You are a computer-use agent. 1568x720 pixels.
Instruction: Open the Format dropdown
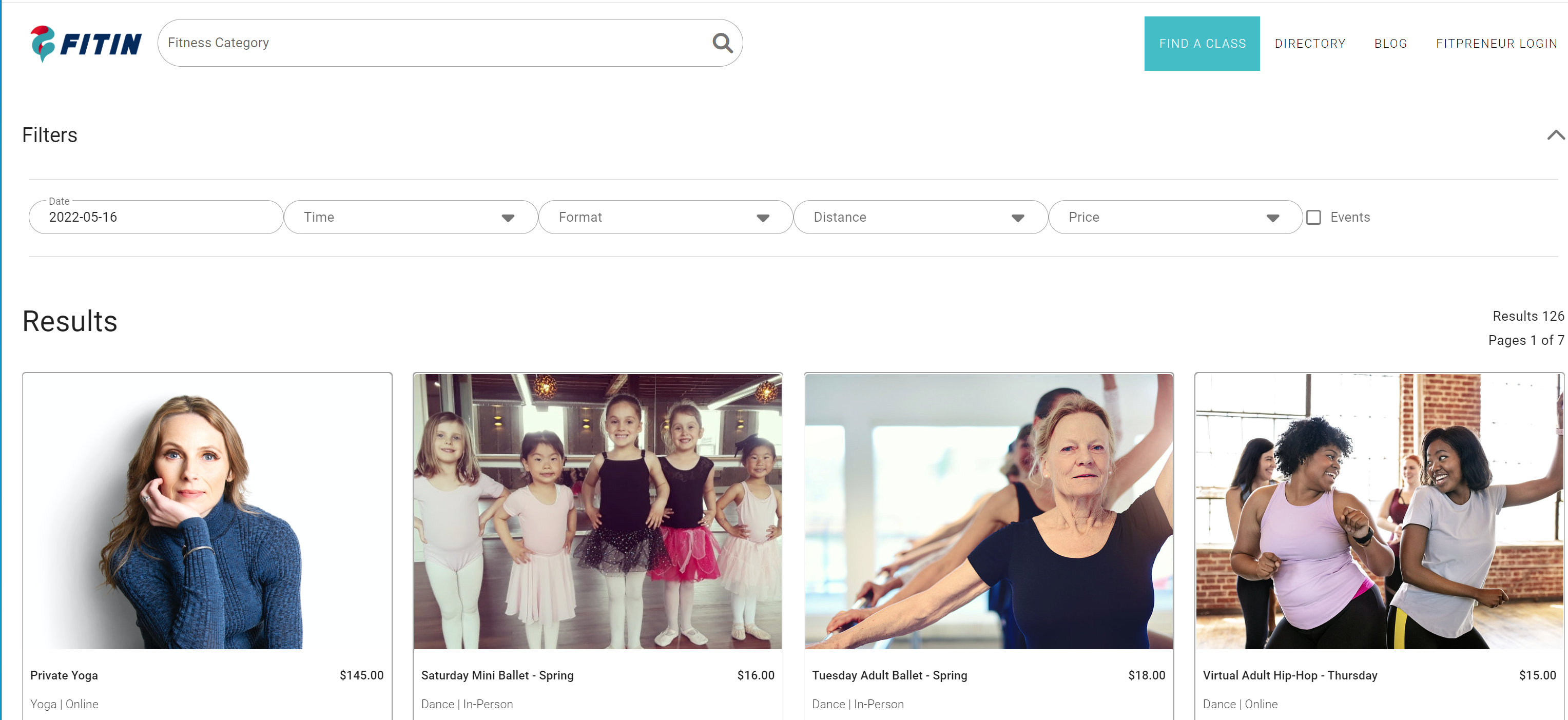coord(665,217)
